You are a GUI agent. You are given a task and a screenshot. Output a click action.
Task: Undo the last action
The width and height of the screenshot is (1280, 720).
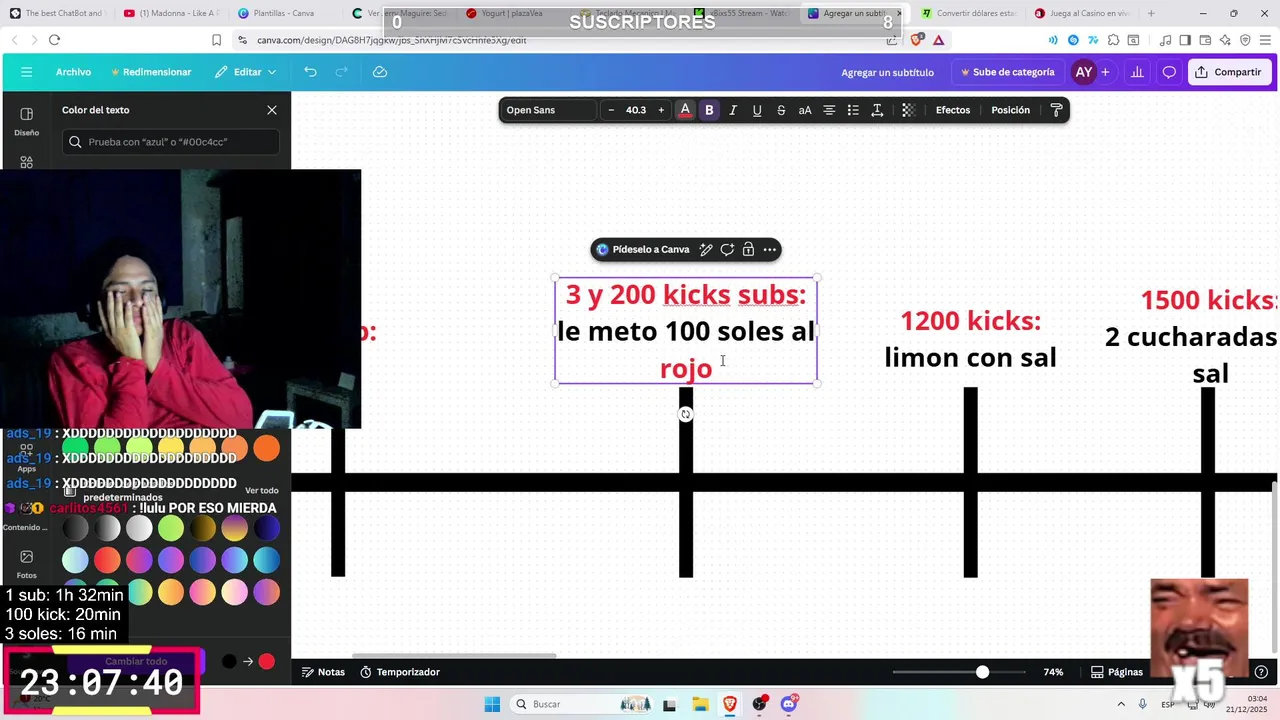click(x=310, y=72)
